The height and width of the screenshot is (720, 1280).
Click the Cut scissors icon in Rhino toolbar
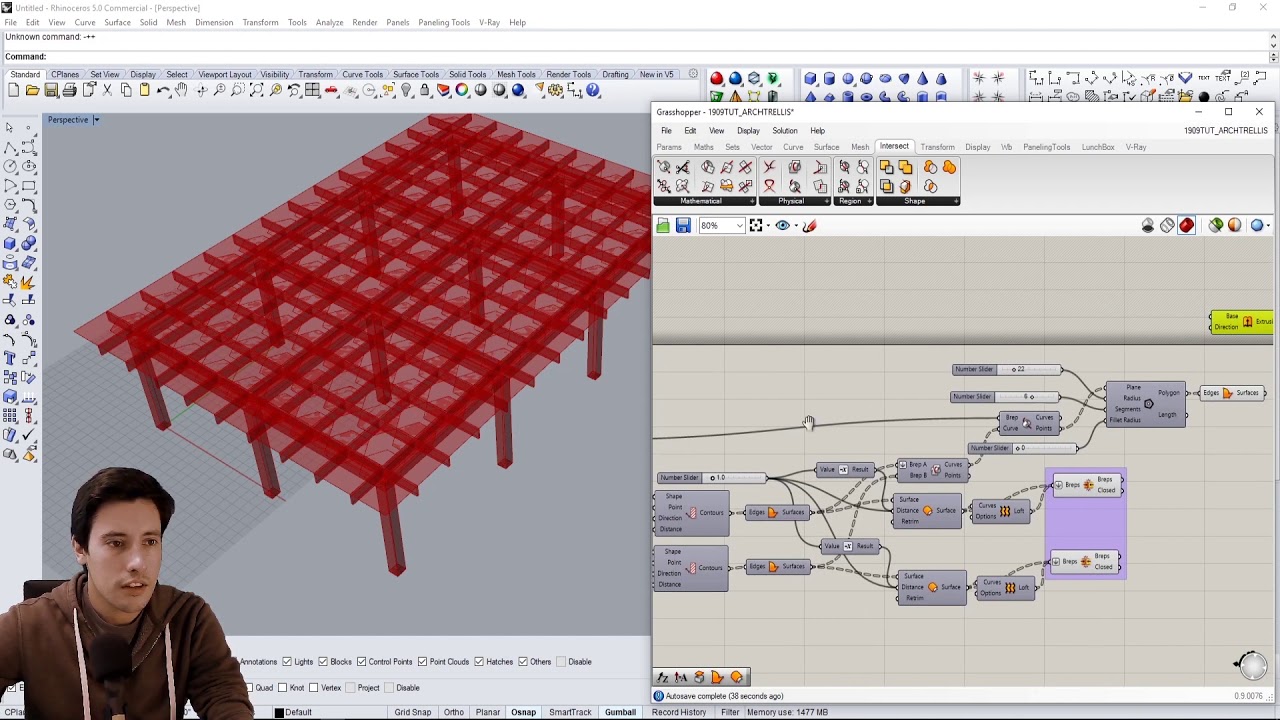coord(107,90)
